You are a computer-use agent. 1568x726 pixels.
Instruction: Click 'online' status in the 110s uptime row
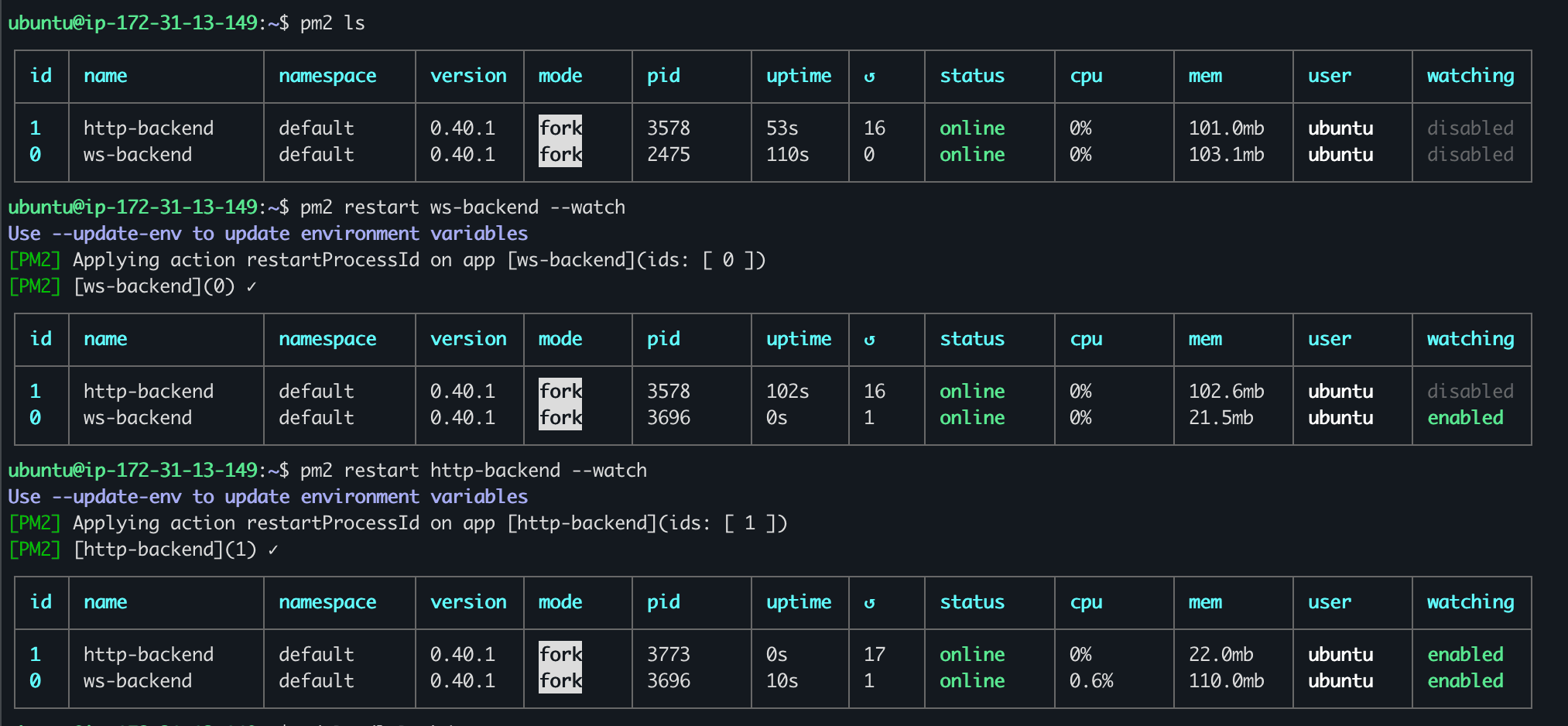[x=972, y=154]
